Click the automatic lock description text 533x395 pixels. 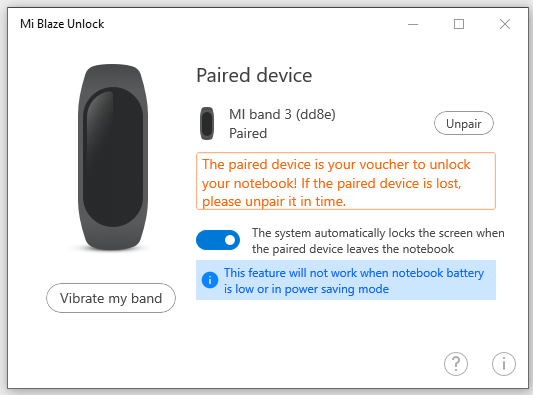tap(378, 241)
